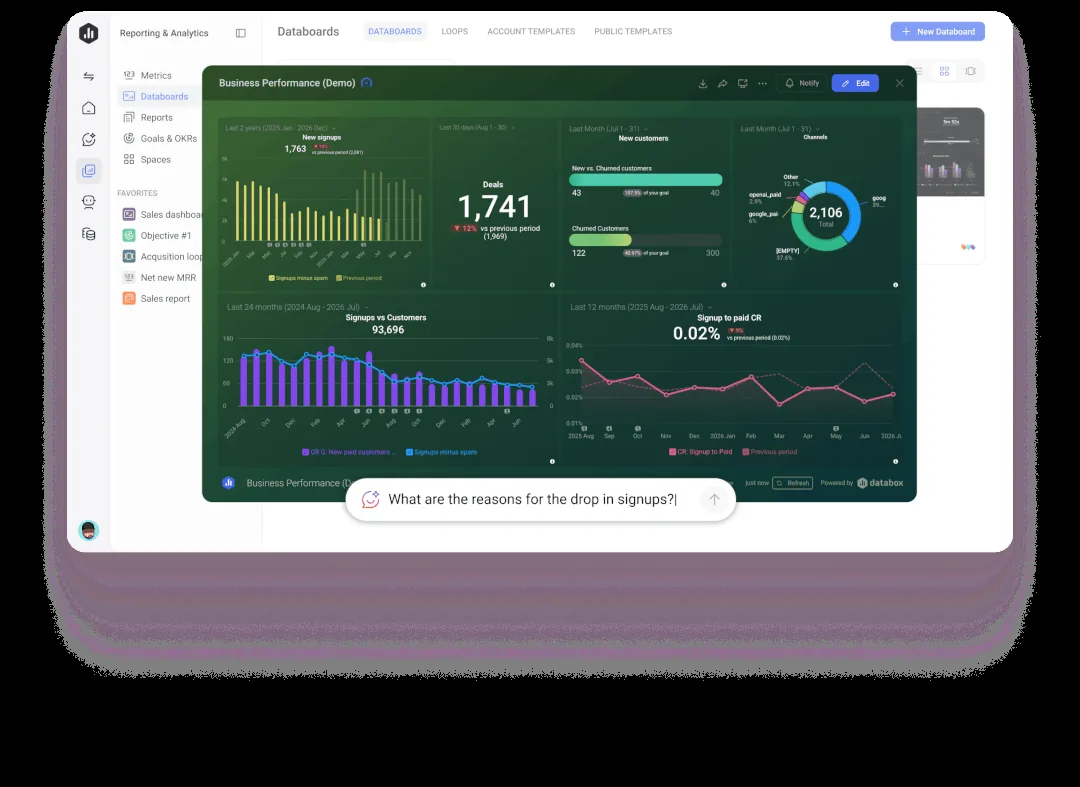Image resolution: width=1080 pixels, height=787 pixels.
Task: Click the Databox logo in footer
Action: pyautogui.click(x=880, y=483)
